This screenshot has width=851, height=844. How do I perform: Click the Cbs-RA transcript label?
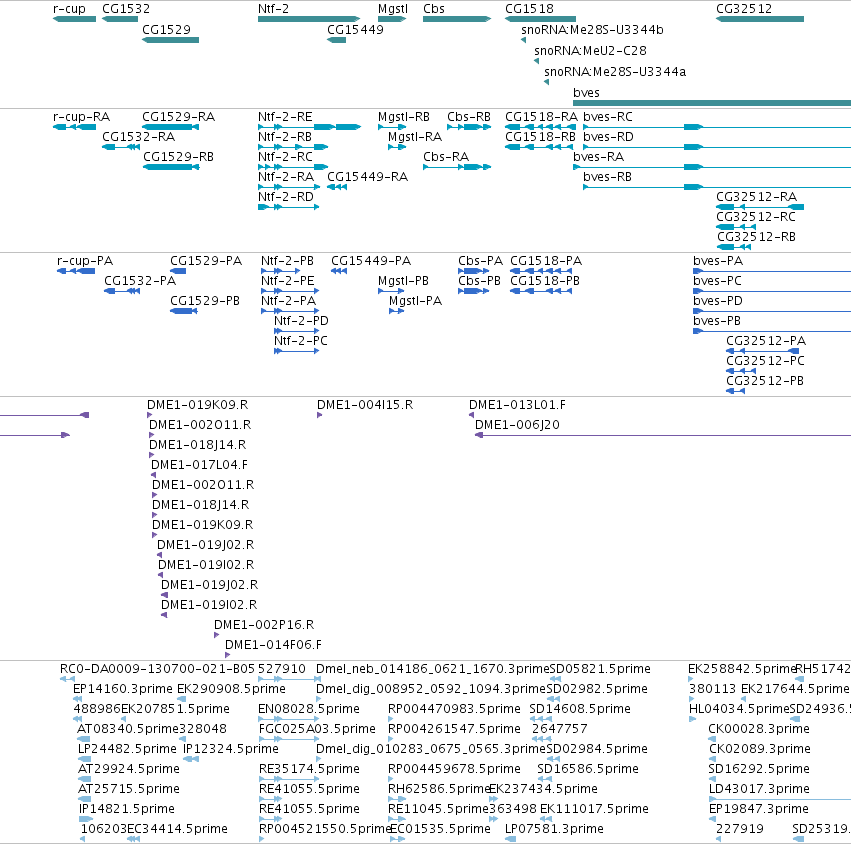(x=446, y=157)
